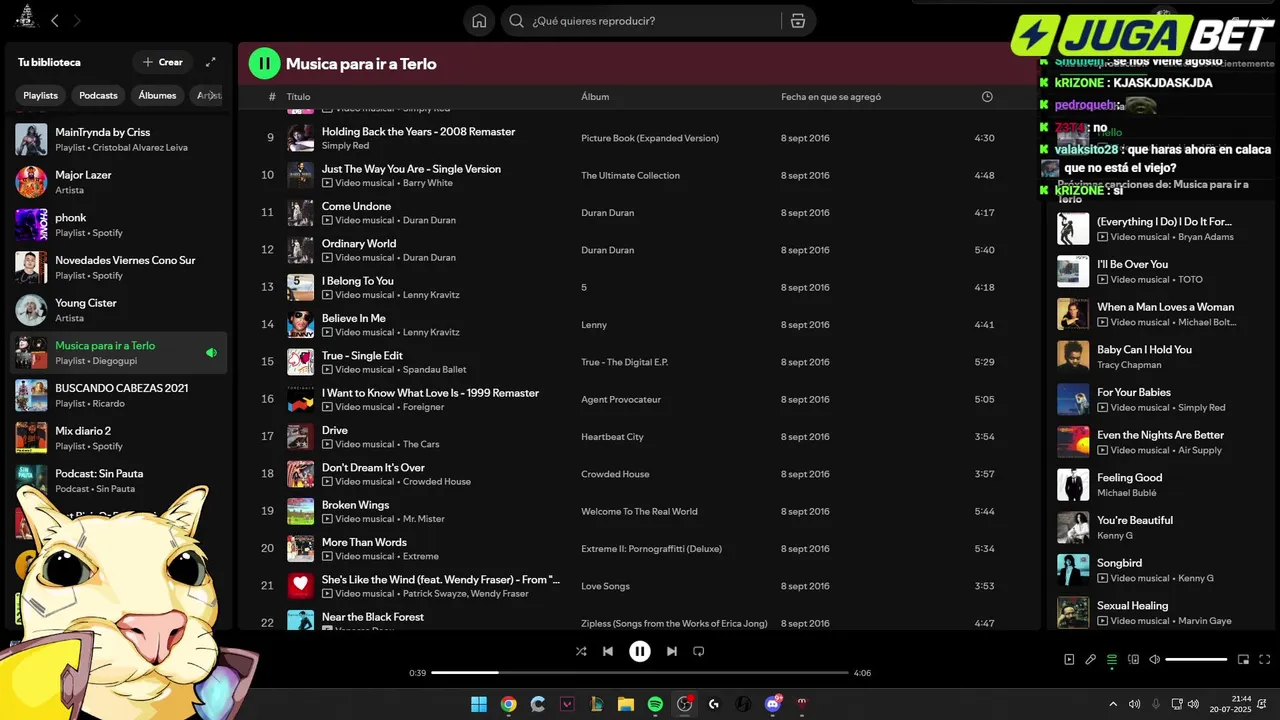This screenshot has height=720, width=1280.
Task: Adjust the volume slider
Action: point(1196,659)
